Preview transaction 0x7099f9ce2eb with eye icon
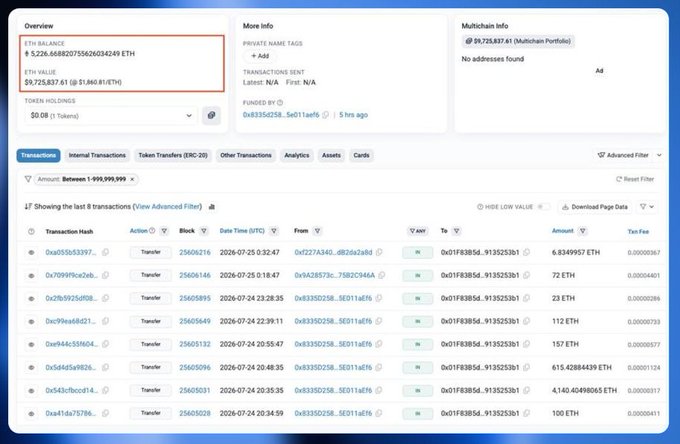This screenshot has width=680, height=444. [x=31, y=275]
